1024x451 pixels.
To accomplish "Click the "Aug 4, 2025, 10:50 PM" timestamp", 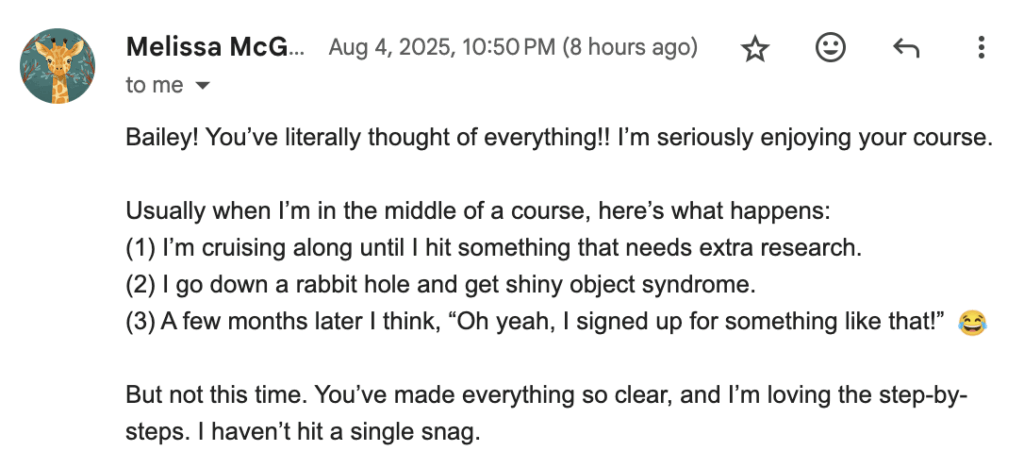I will click(441, 48).
